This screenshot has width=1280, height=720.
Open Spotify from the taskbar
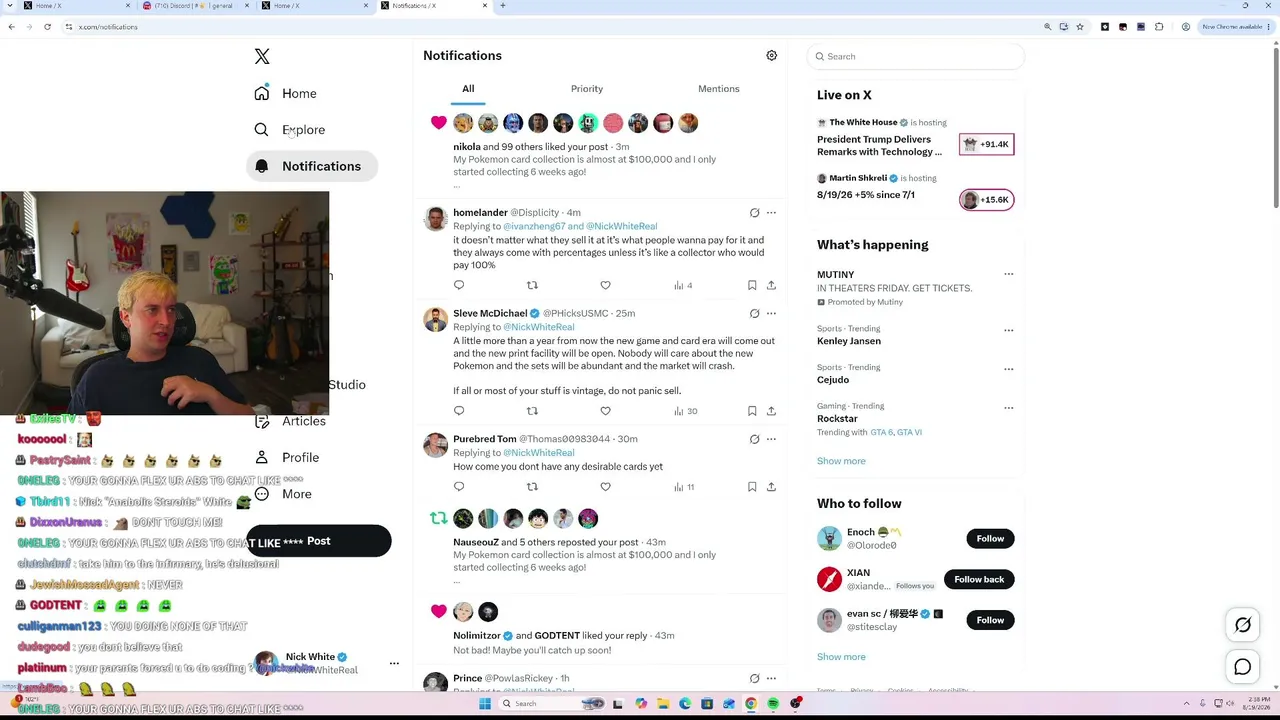coord(773,704)
